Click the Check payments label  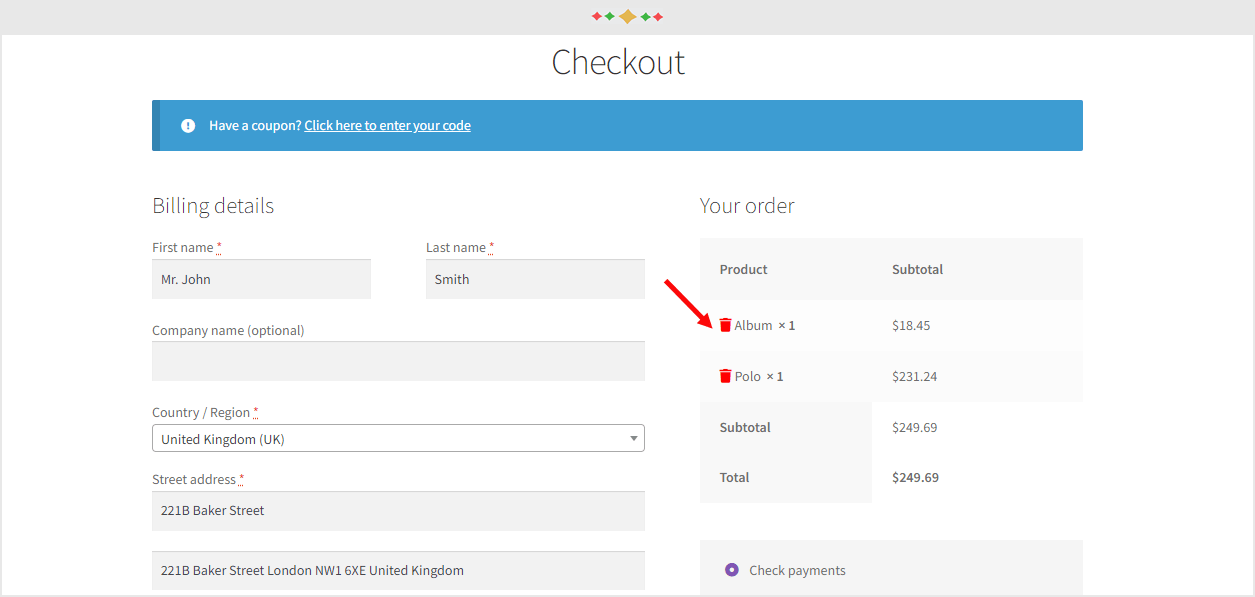(x=797, y=570)
